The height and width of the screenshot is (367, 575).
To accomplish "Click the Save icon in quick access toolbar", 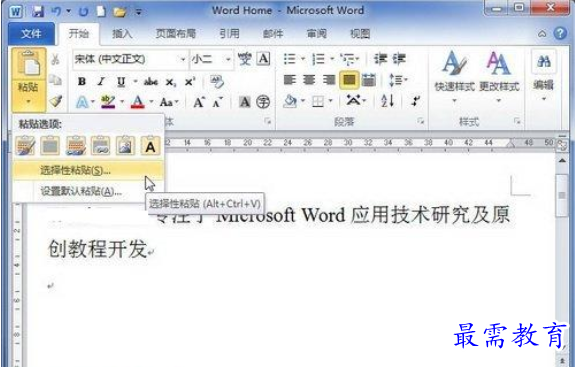I will pyautogui.click(x=38, y=12).
